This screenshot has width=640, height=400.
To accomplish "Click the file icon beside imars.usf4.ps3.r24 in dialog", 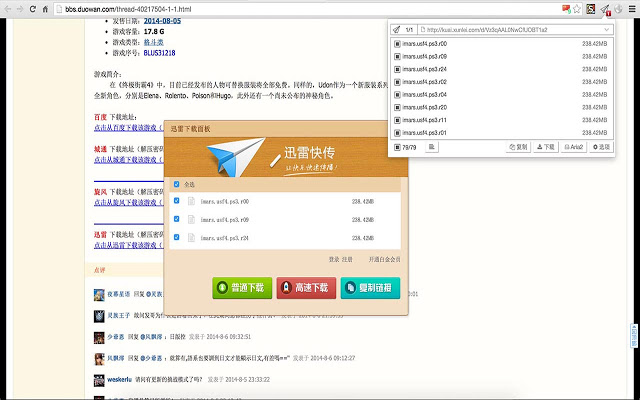I will 191,238.
